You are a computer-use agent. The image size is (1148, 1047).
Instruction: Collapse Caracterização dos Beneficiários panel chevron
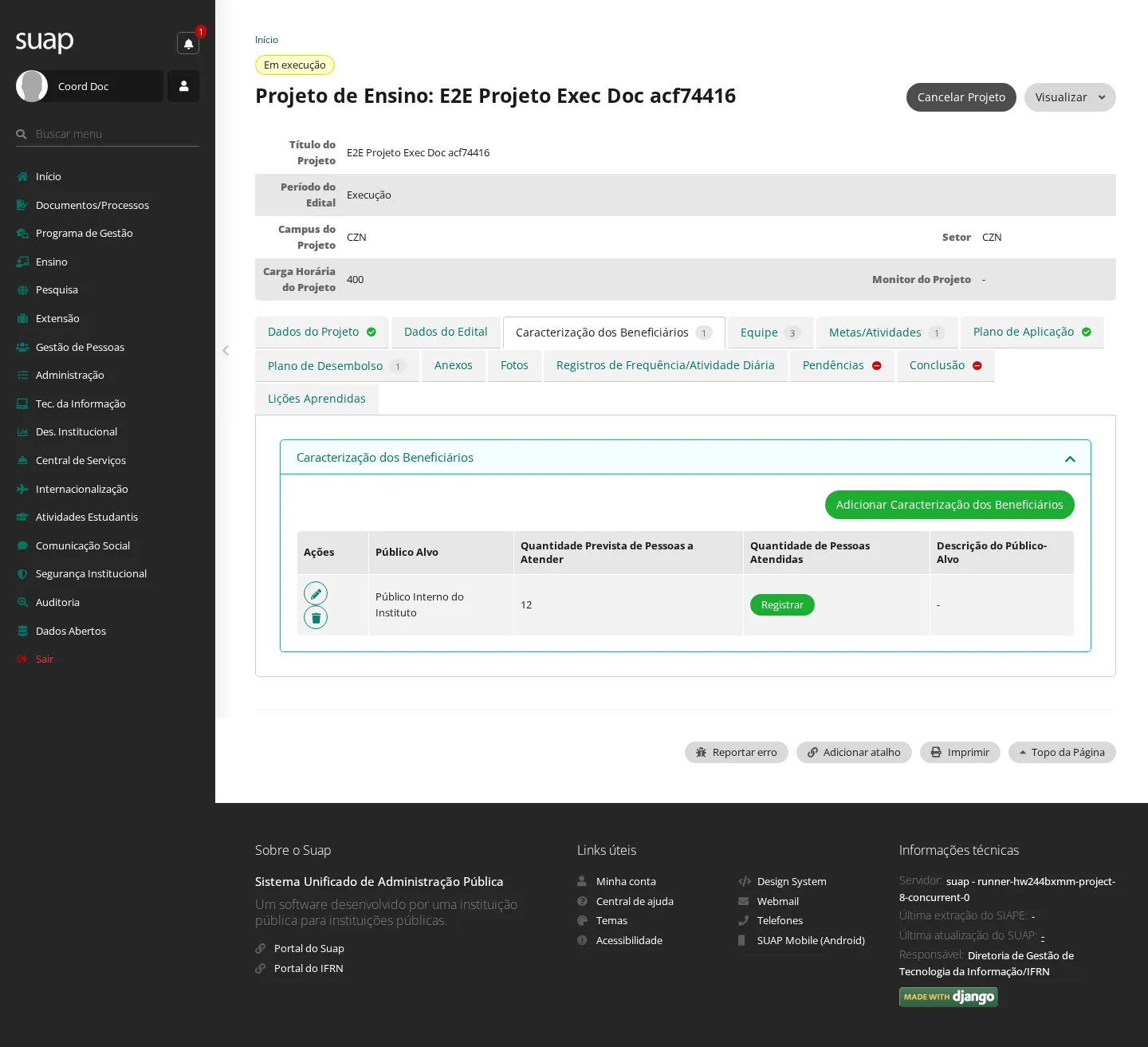[x=1070, y=459]
